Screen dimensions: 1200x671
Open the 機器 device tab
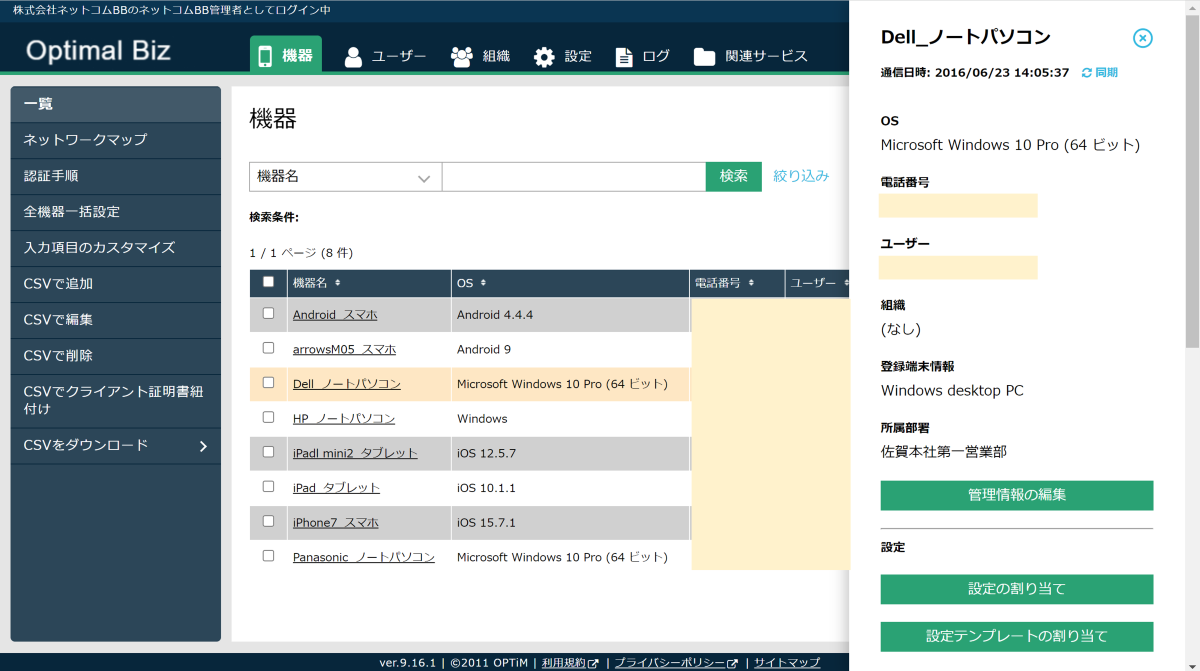(x=286, y=55)
